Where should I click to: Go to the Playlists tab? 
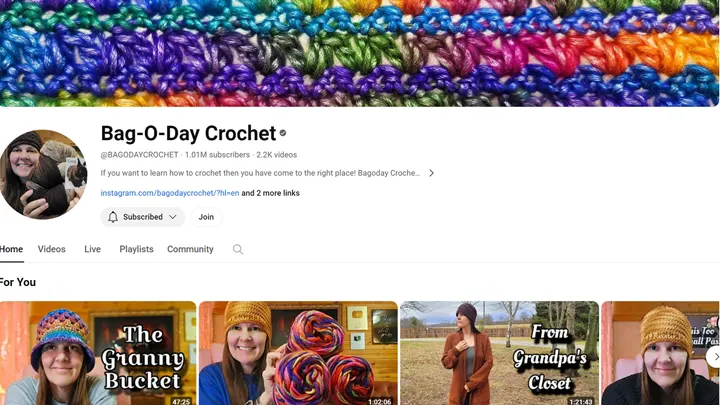click(x=136, y=249)
